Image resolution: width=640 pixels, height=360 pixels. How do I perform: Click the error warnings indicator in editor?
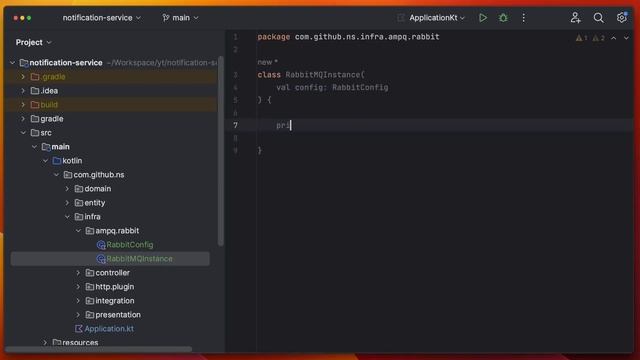(590, 38)
